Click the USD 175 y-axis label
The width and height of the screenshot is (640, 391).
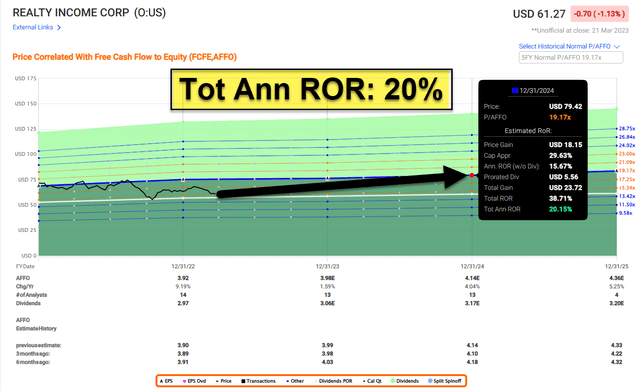tap(26, 78)
